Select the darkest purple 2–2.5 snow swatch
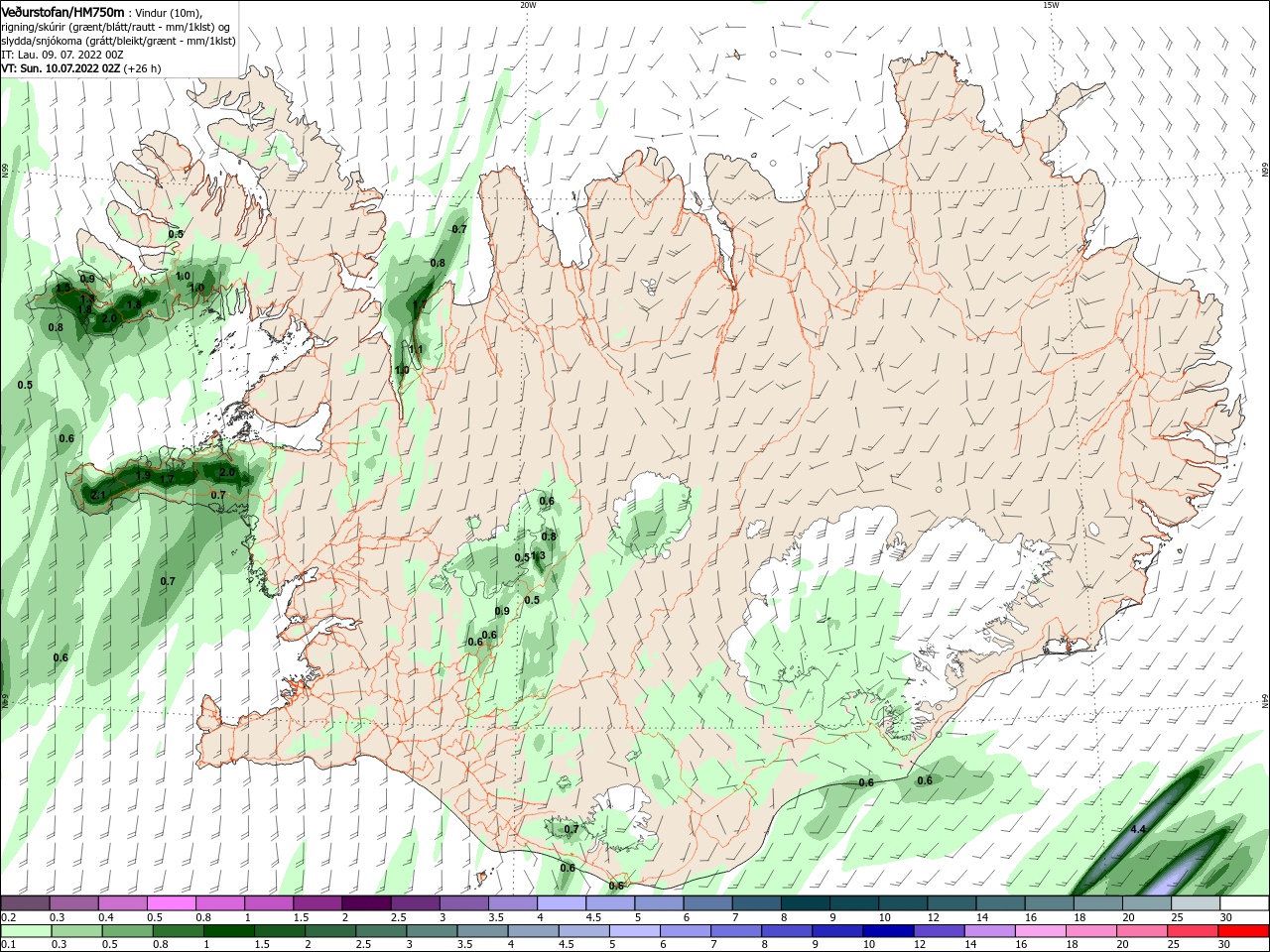 click(366, 903)
